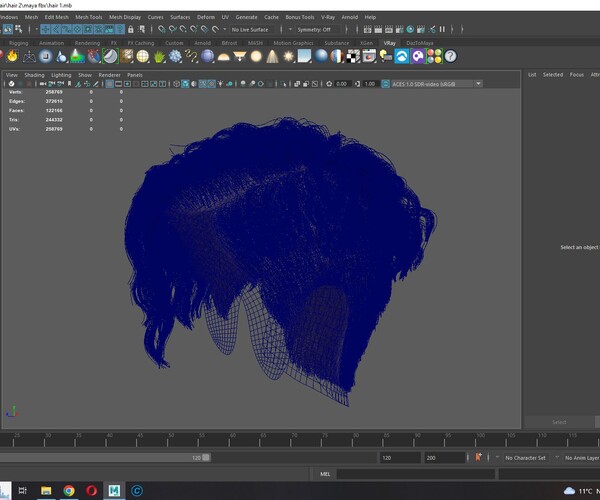Toggle the highlighted selection mask move icon
The width and height of the screenshot is (600, 500).
46,29
